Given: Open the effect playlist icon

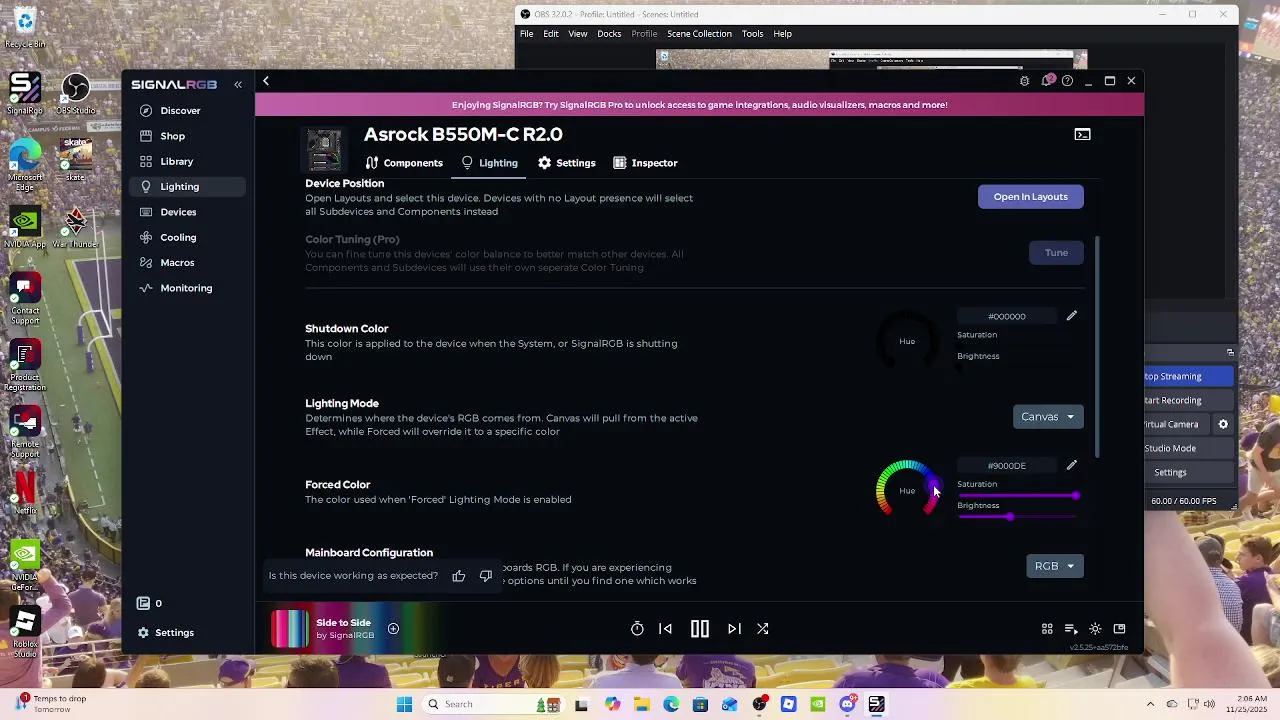Looking at the screenshot, I should point(1071,629).
